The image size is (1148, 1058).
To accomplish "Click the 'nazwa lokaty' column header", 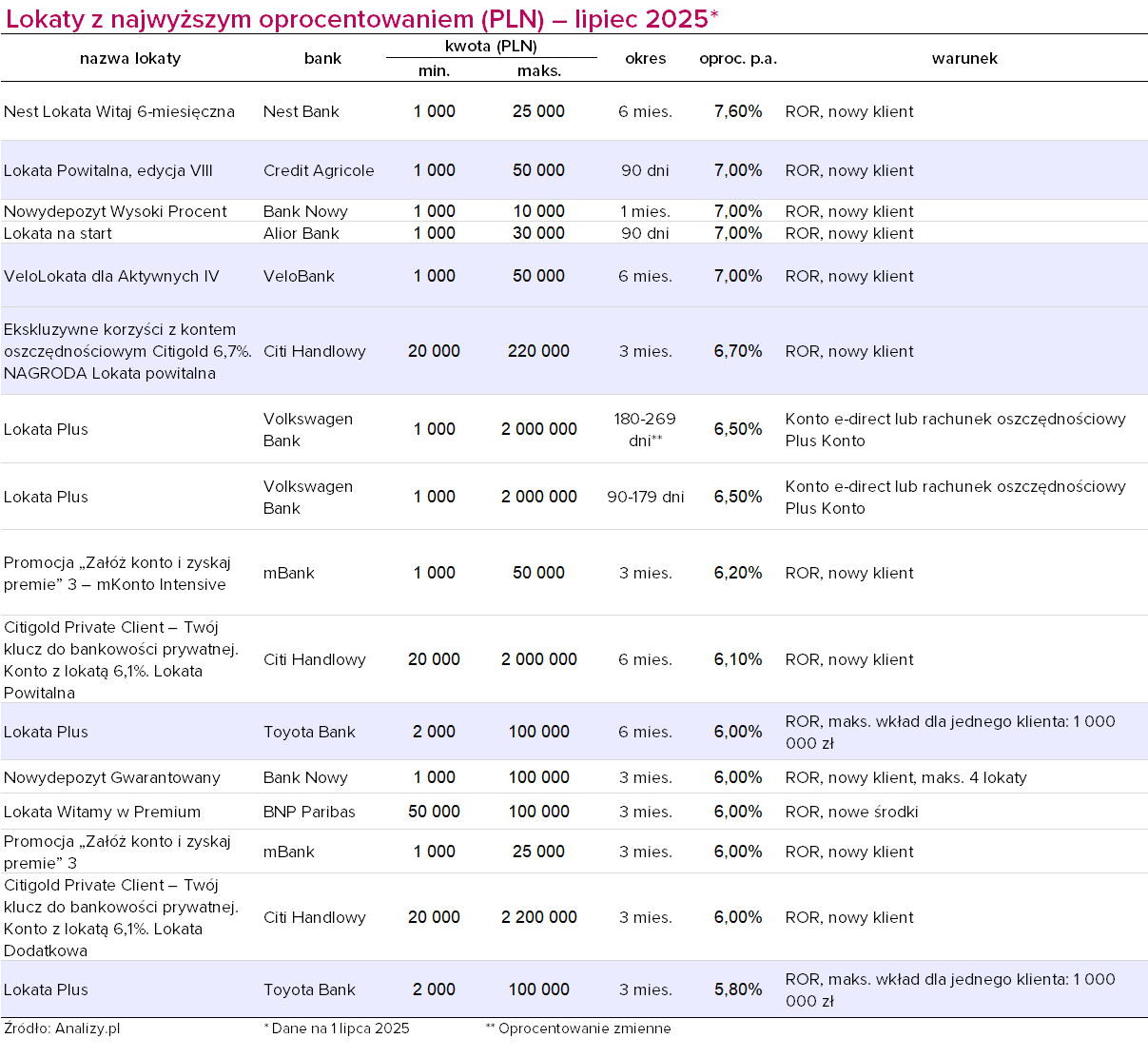I will tap(130, 58).
